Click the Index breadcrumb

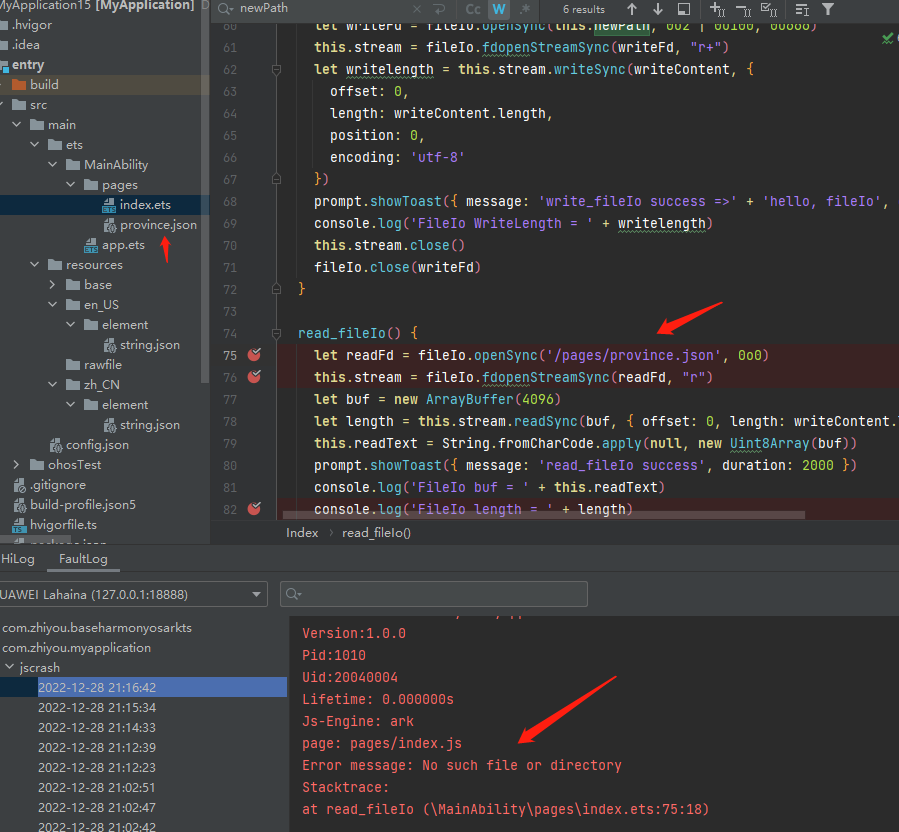pyautogui.click(x=302, y=533)
